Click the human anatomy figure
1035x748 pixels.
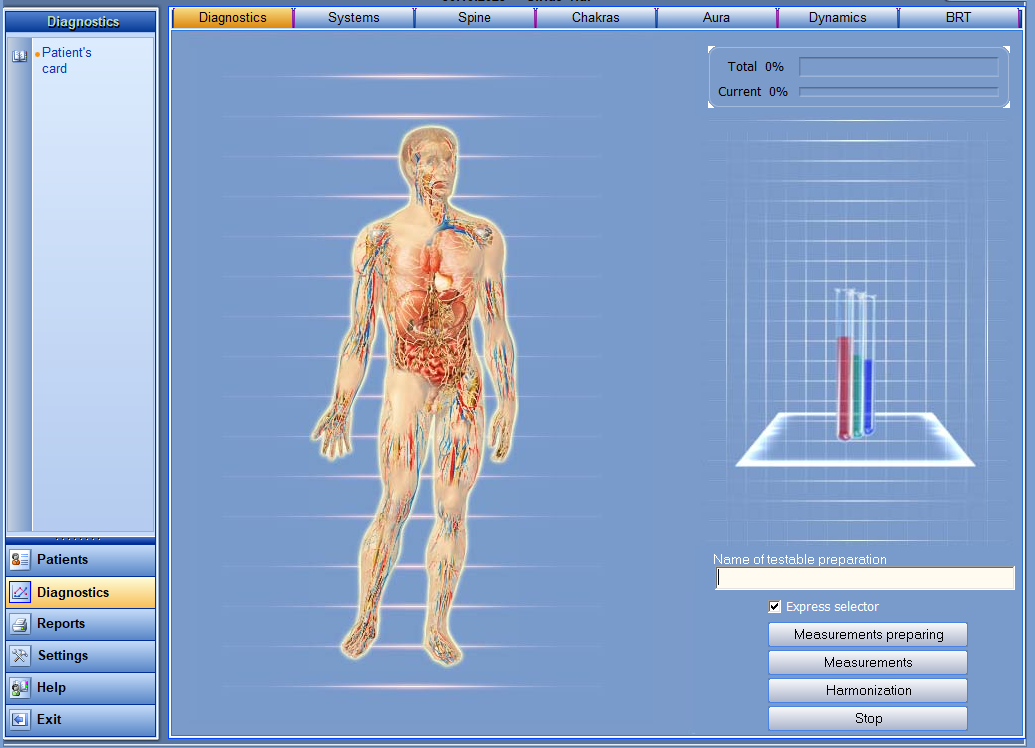coord(415,396)
